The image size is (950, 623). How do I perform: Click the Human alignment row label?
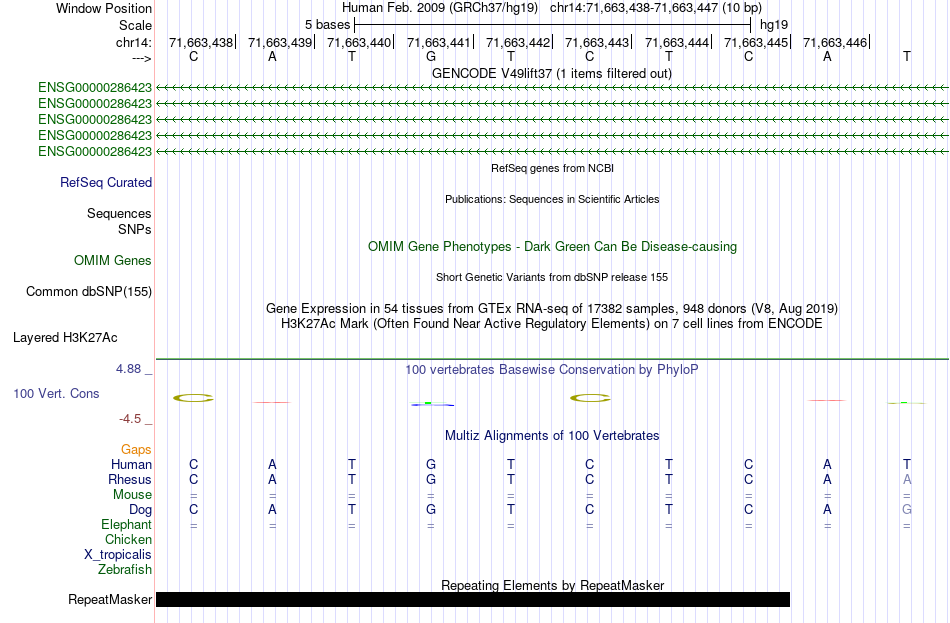click(131, 464)
